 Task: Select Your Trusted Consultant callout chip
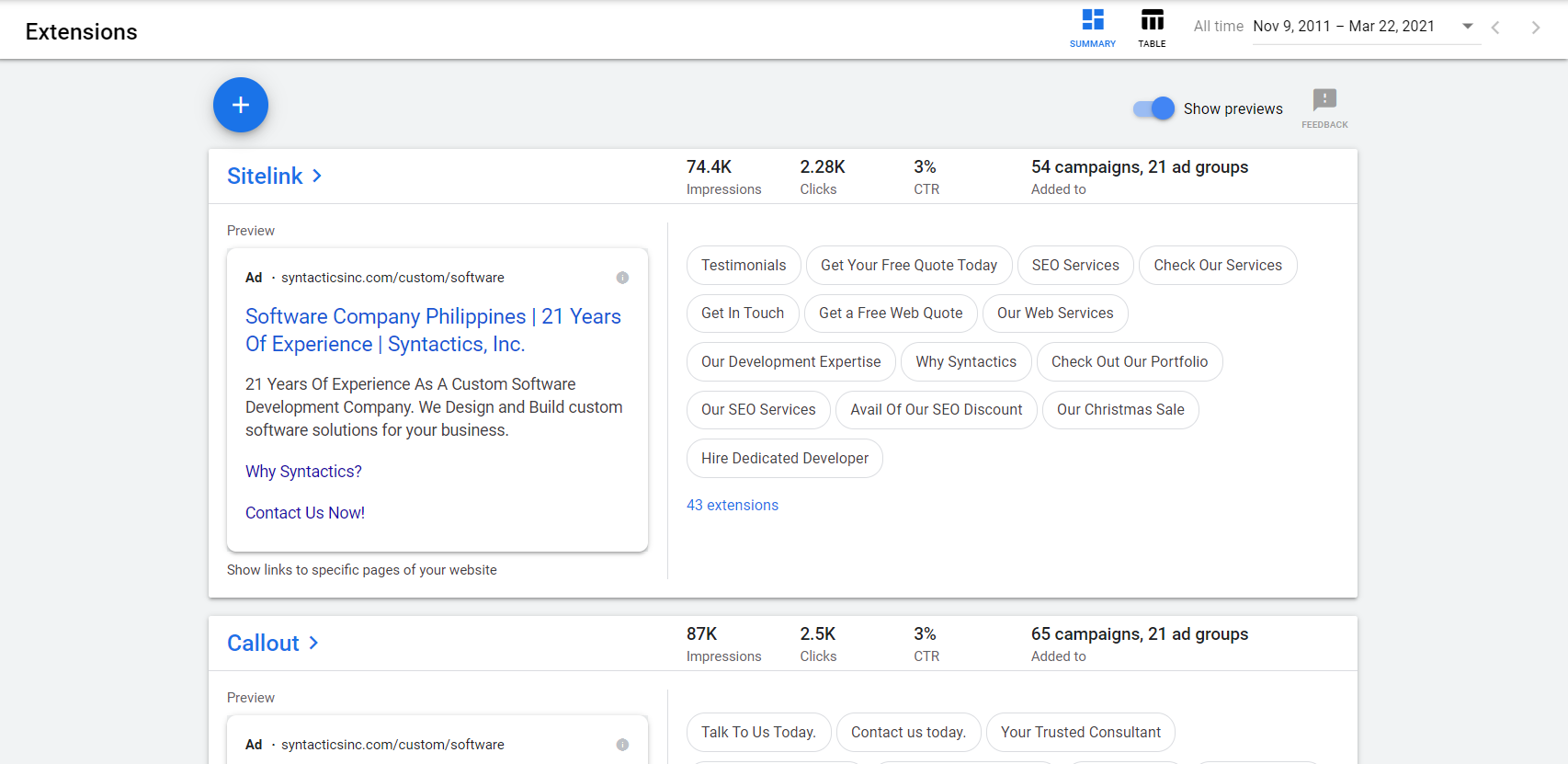pyautogui.click(x=1080, y=733)
